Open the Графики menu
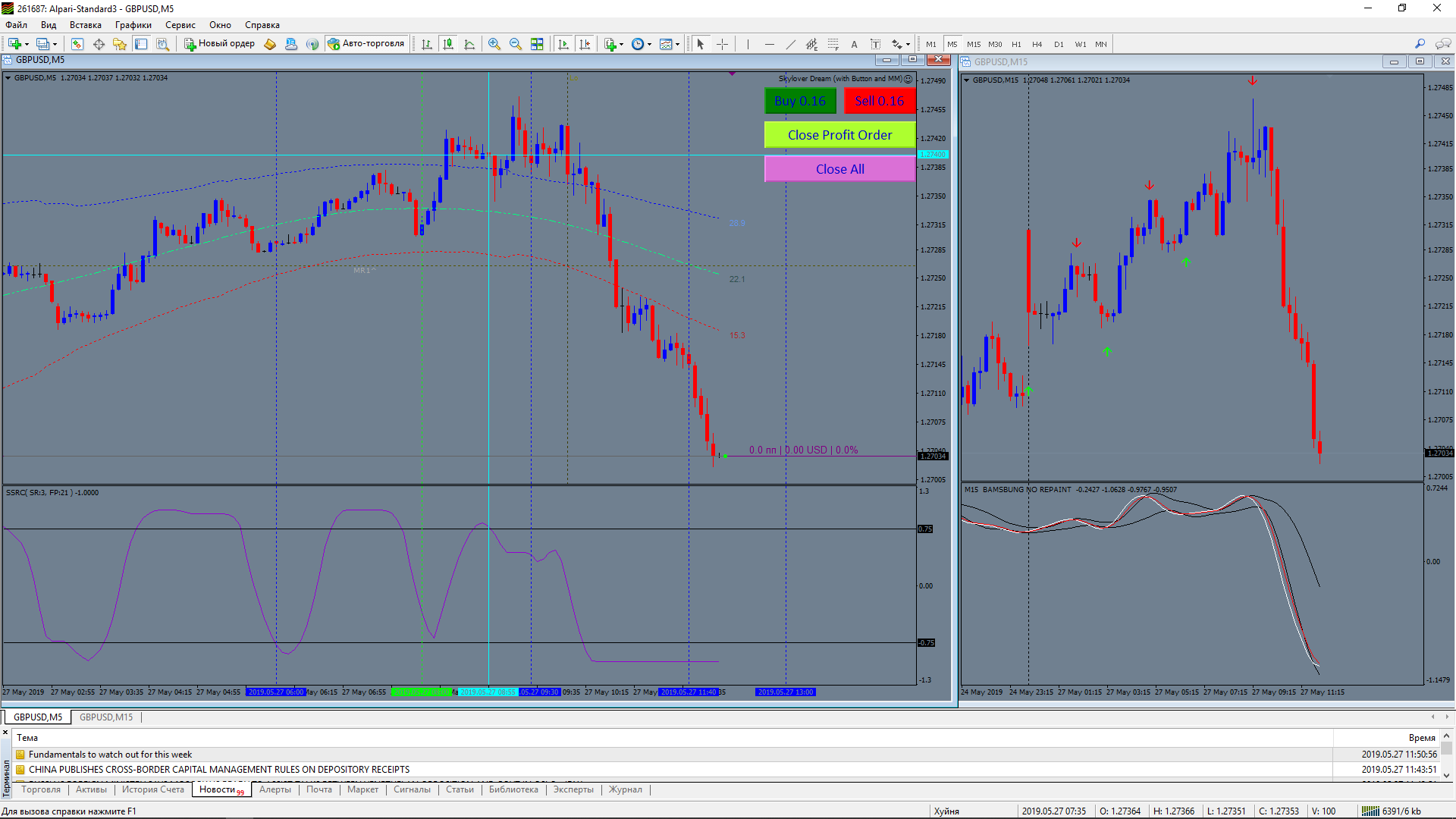This screenshot has width=1456, height=819. (133, 25)
